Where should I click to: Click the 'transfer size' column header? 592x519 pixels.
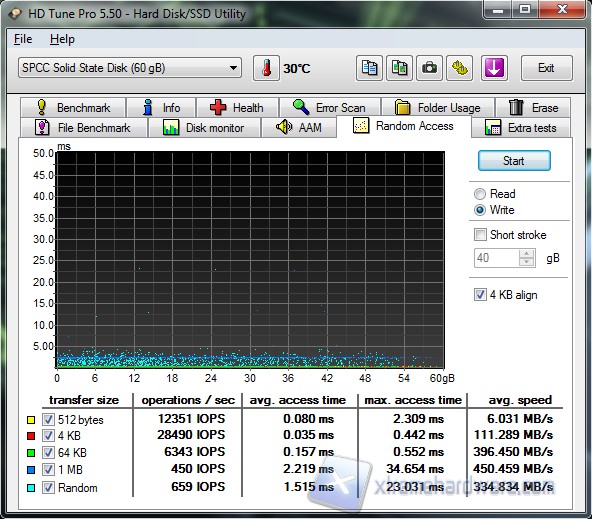pos(84,400)
